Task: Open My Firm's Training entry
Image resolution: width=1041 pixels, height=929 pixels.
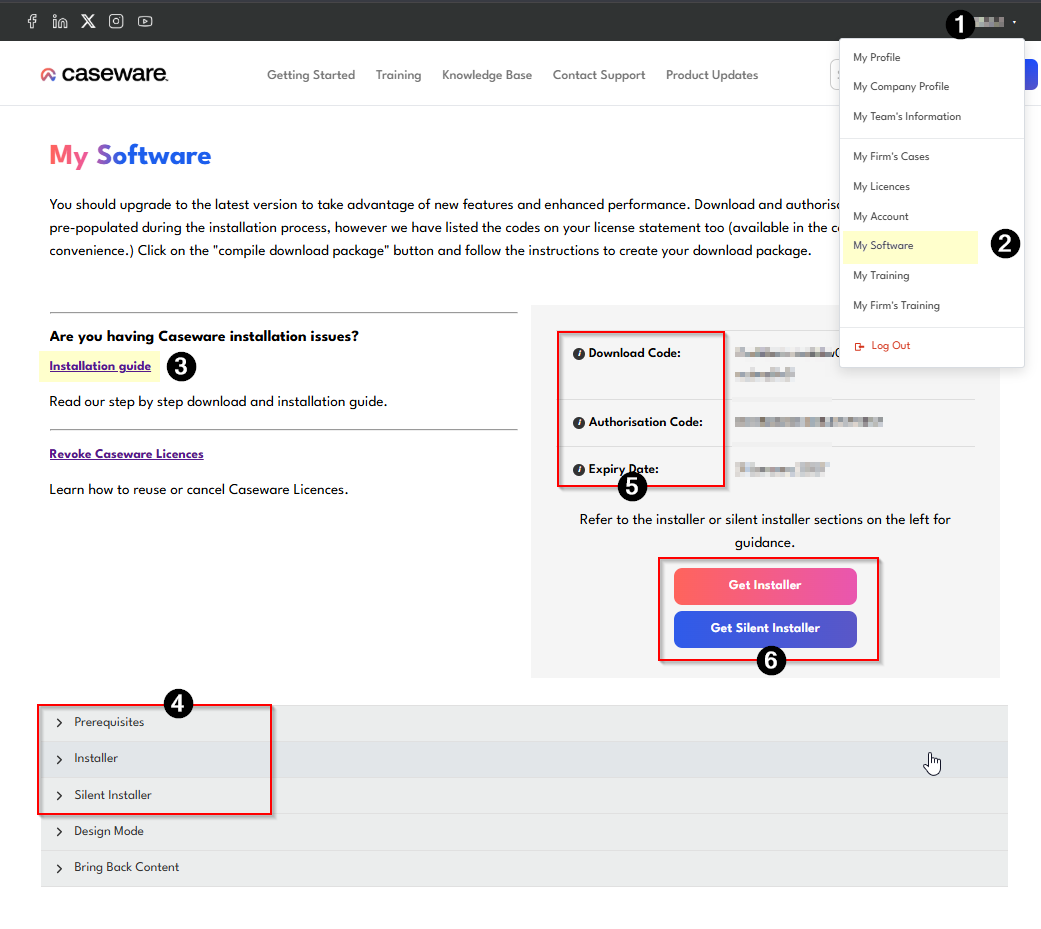Action: pos(896,305)
